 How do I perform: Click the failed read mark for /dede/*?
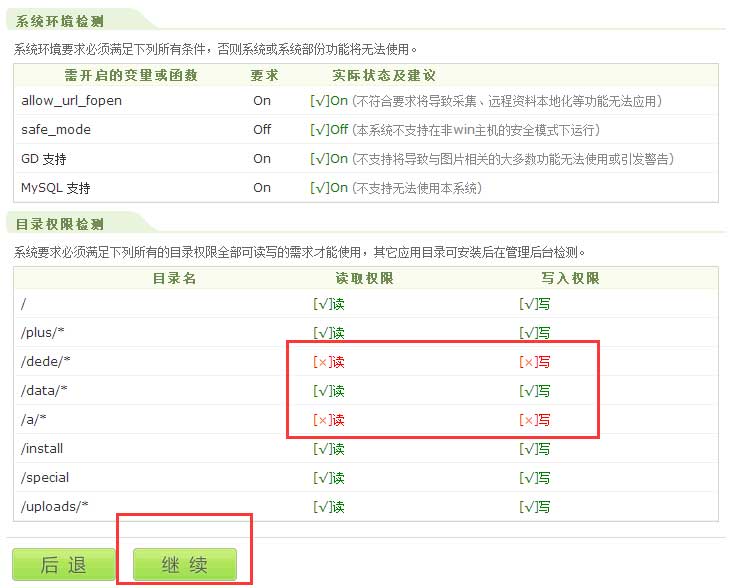pyautogui.click(x=329, y=362)
